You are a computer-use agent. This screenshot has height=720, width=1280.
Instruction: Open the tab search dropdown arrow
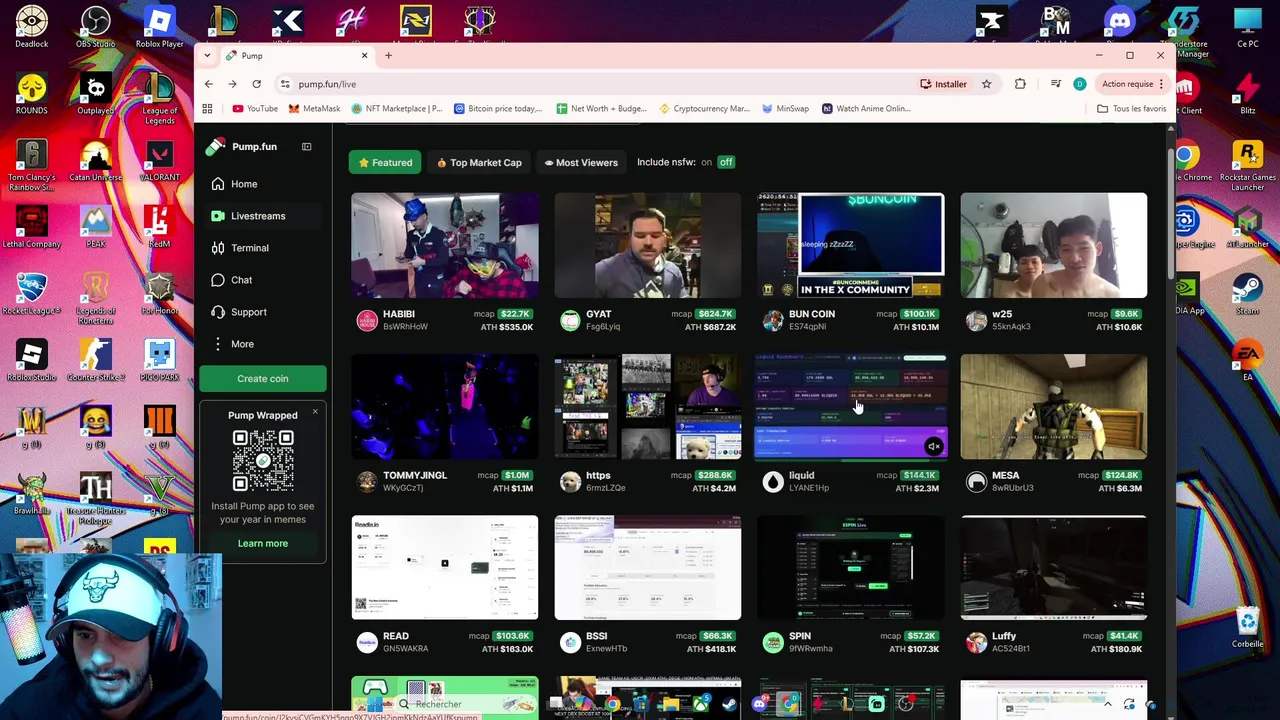click(208, 55)
